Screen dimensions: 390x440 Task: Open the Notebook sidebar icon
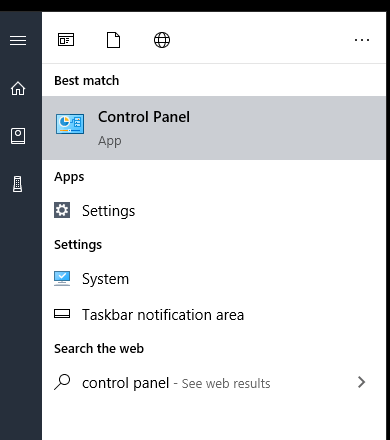pos(18,136)
